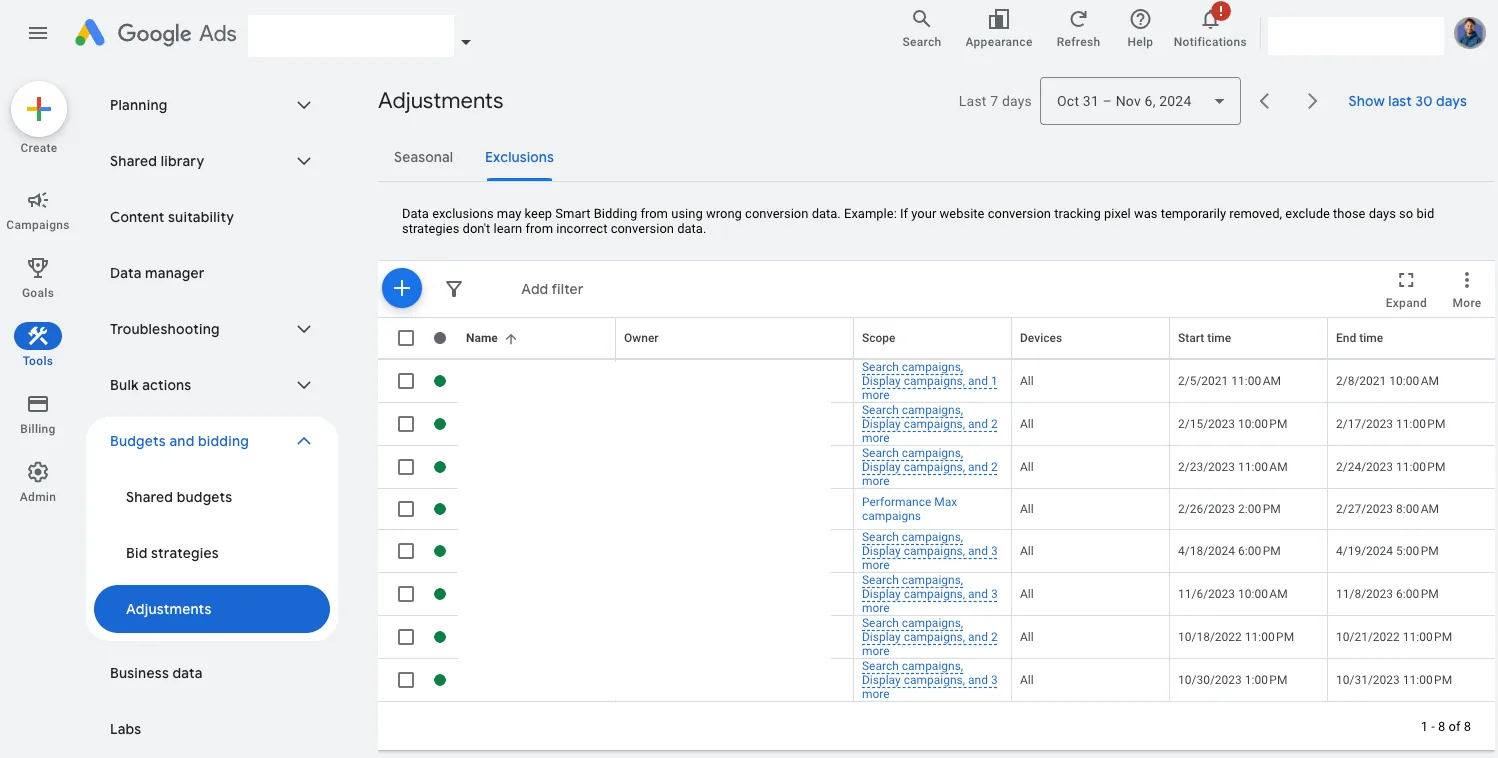
Task: Select all rows with header checkbox
Action: pos(406,338)
